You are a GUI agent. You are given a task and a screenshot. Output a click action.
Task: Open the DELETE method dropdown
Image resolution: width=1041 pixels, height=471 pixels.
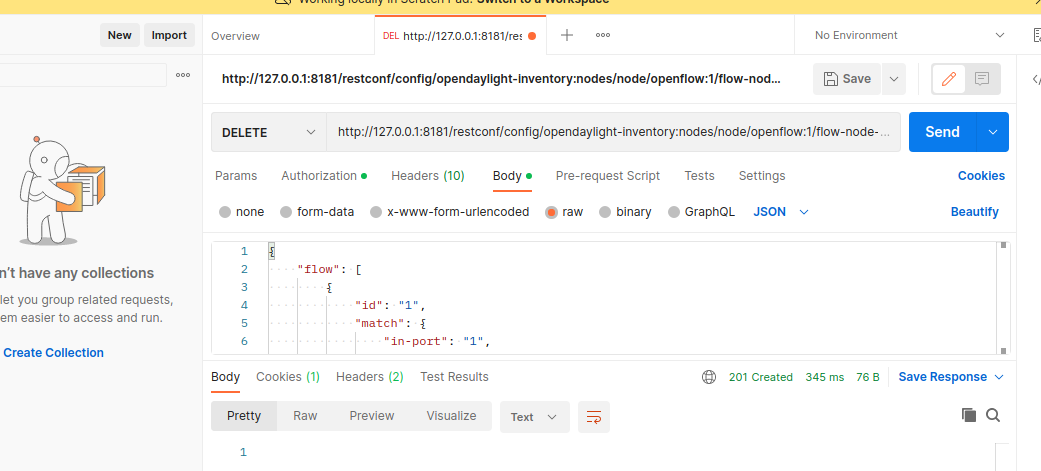(x=268, y=132)
